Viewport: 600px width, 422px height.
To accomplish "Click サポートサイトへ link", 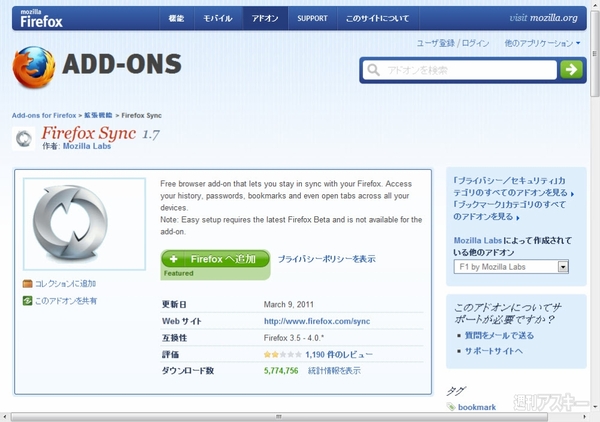I will 493,351.
